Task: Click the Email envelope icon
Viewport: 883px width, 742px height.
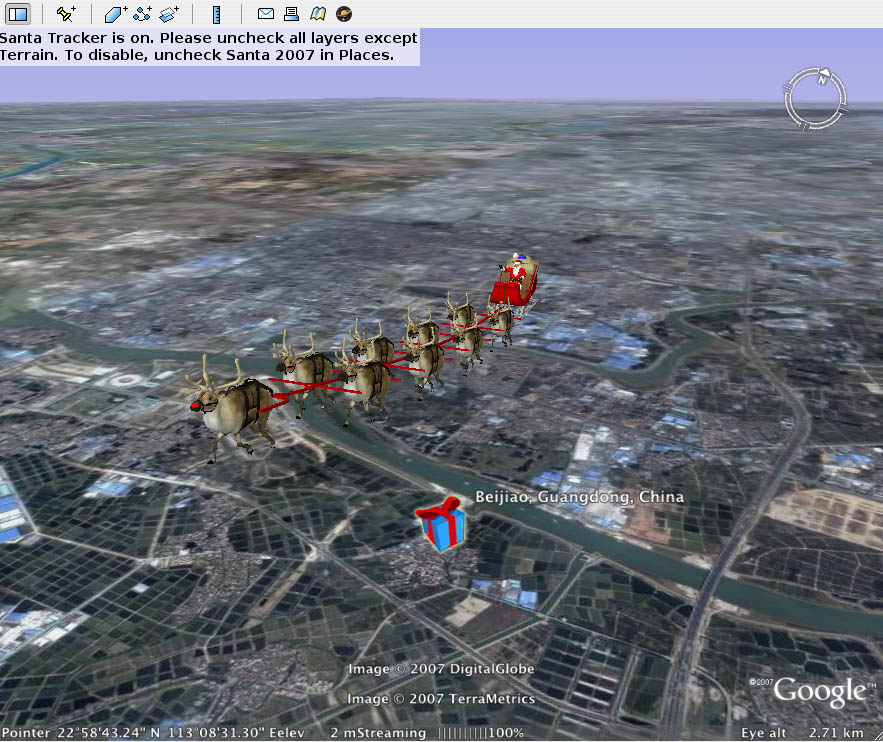Action: [265, 14]
